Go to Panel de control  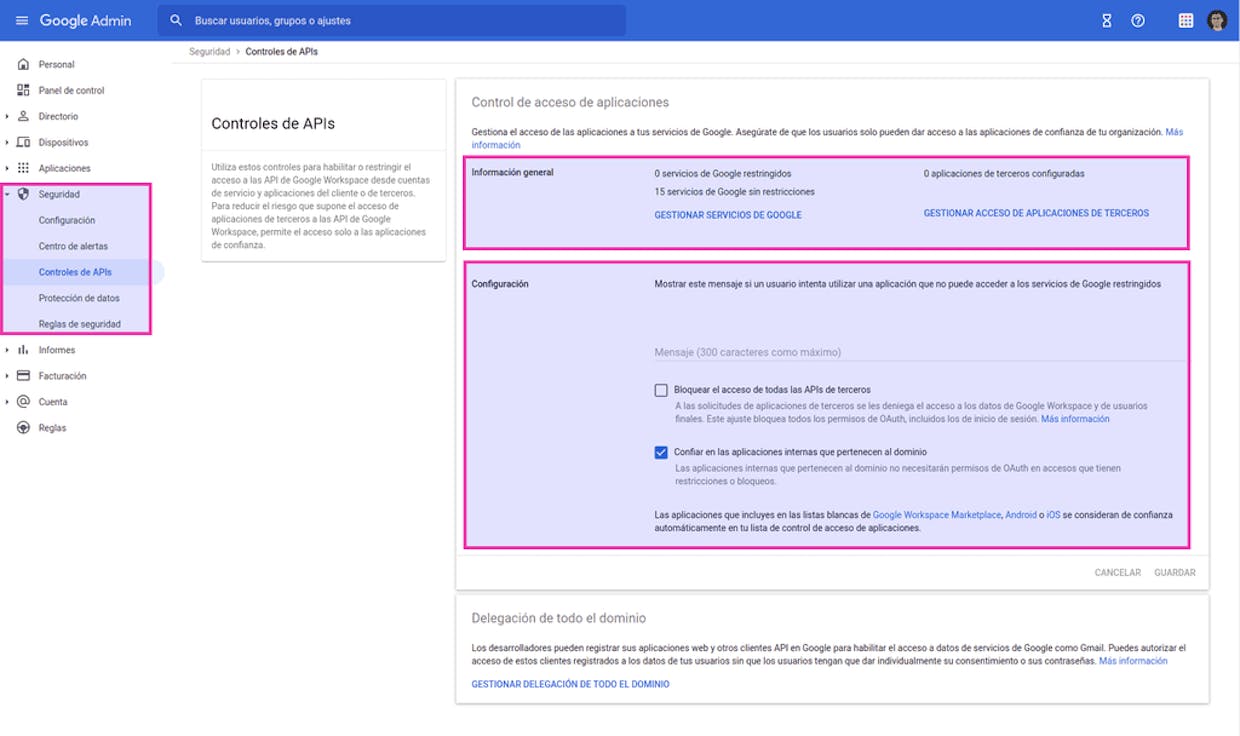point(72,90)
